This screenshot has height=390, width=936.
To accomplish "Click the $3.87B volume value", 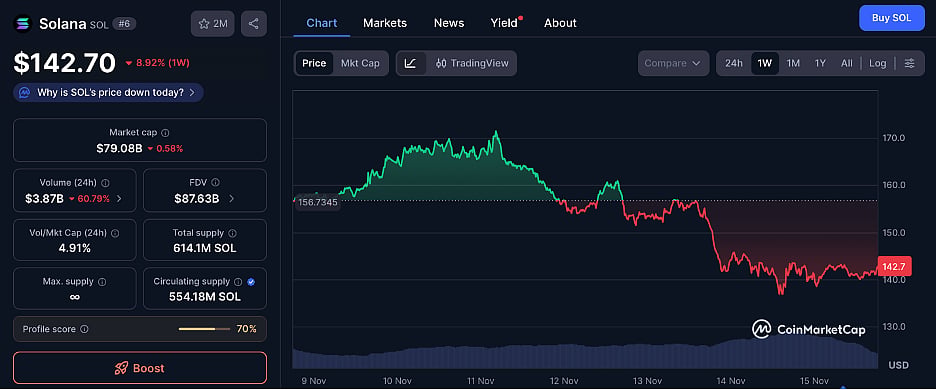I will pos(44,199).
